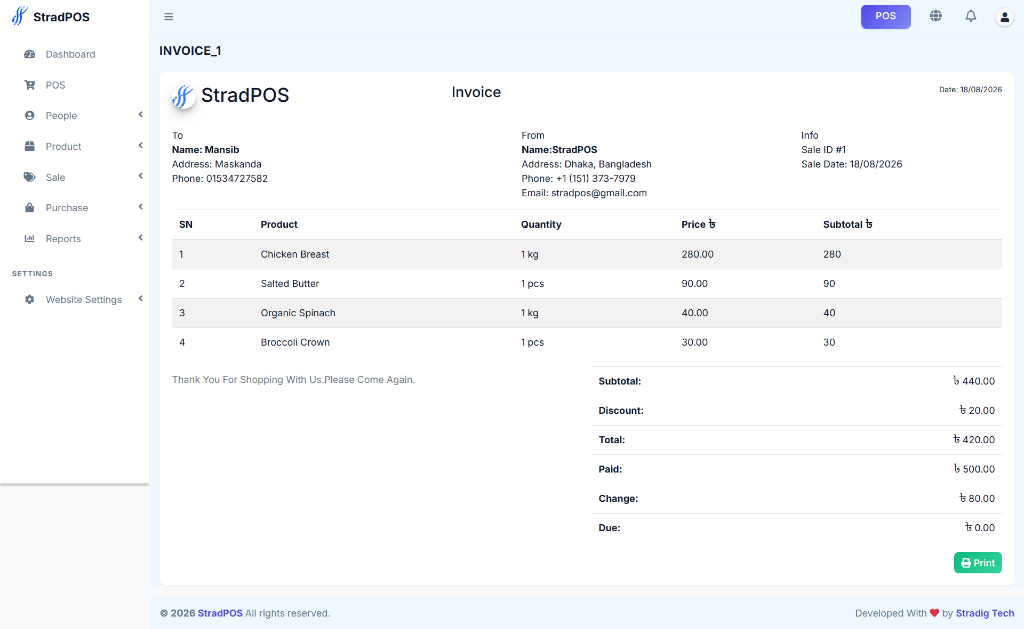Click the StradPOS invoice logo image

tap(184, 96)
